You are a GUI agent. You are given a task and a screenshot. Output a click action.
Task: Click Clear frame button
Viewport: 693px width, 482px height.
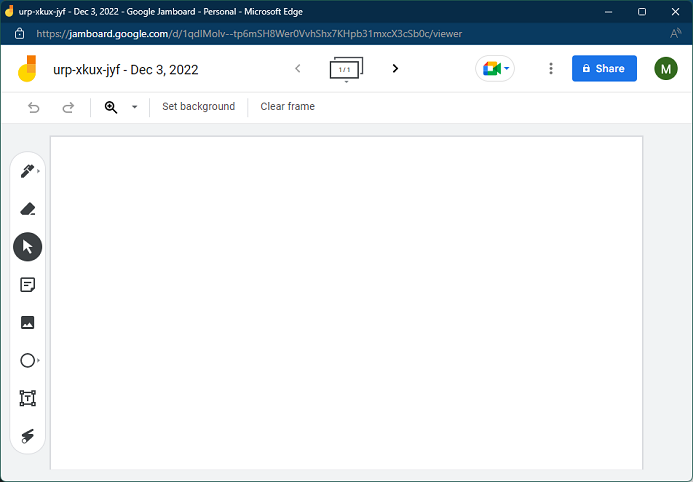pos(287,106)
